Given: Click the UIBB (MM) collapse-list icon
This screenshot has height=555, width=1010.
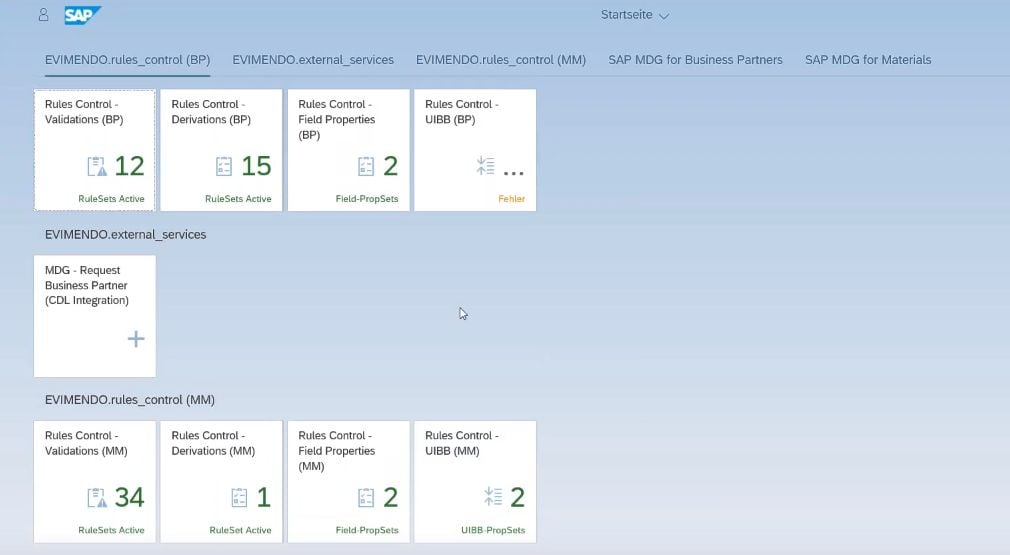Looking at the screenshot, I should coord(493,496).
